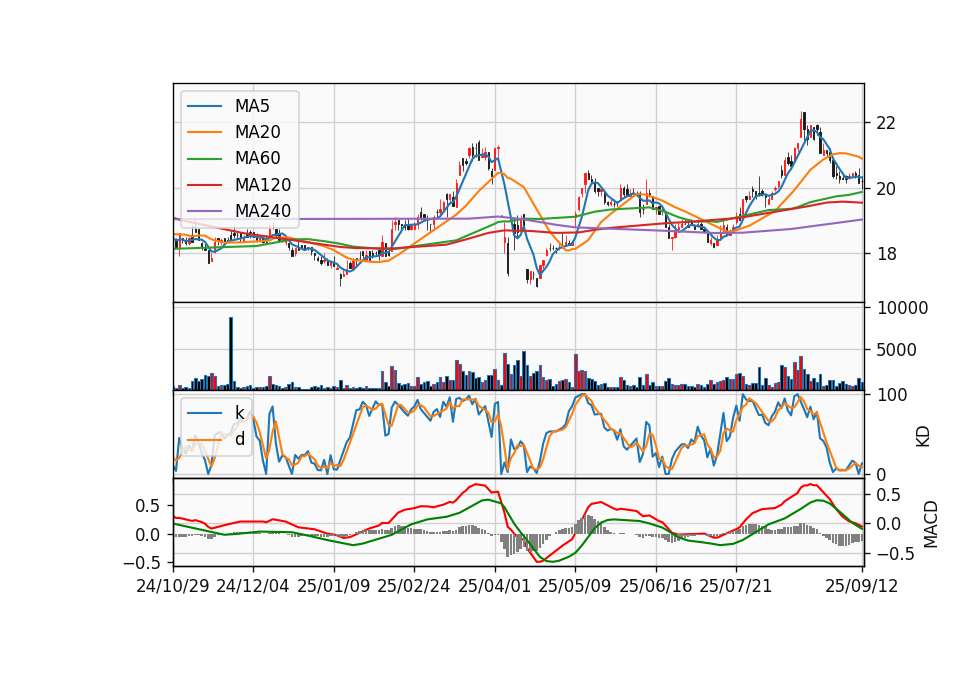Click the purple MA240 legend line sample
The image size is (960, 690).
pos(204,211)
